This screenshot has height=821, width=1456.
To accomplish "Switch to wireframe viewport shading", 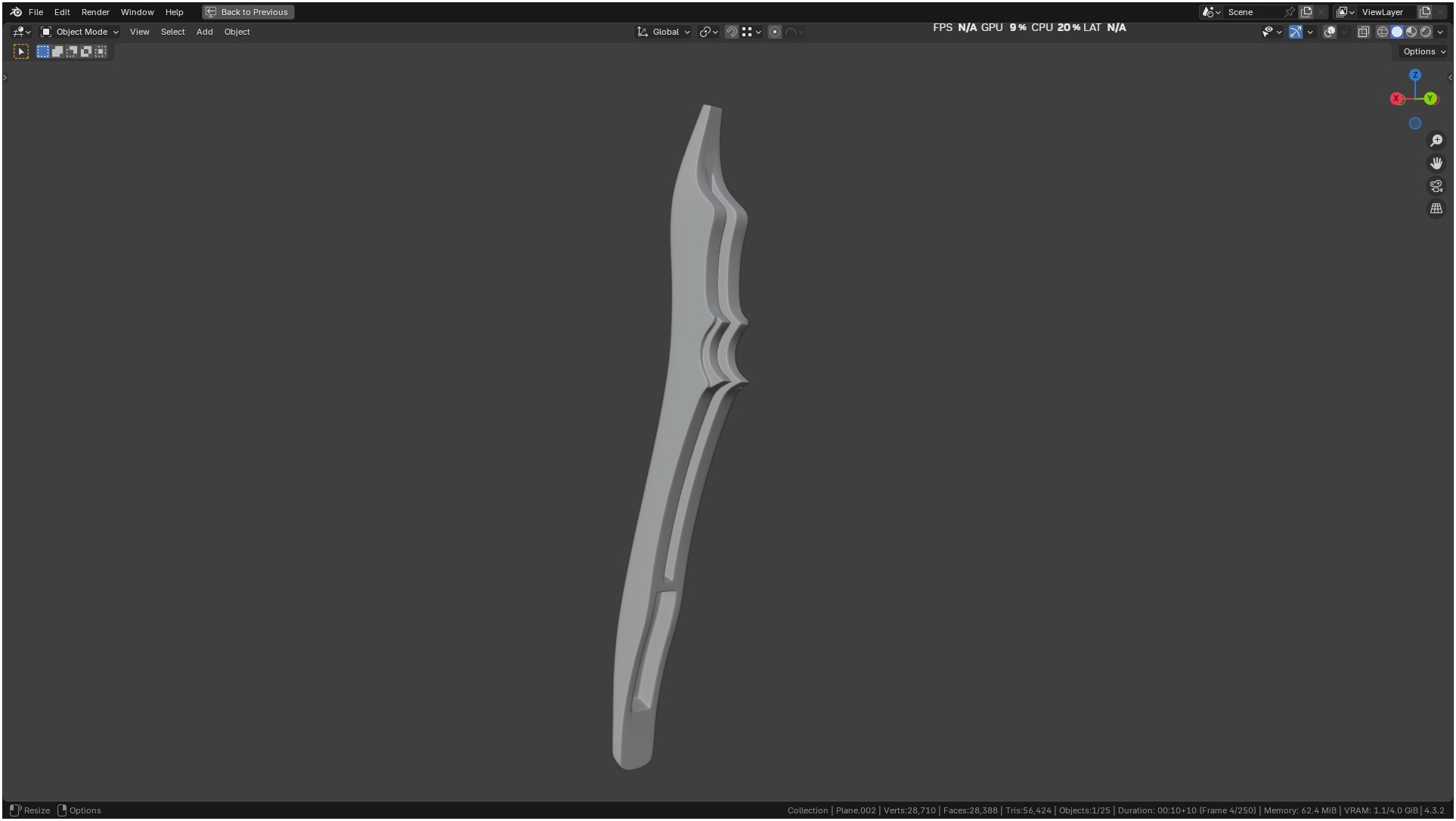I will coord(1382,32).
